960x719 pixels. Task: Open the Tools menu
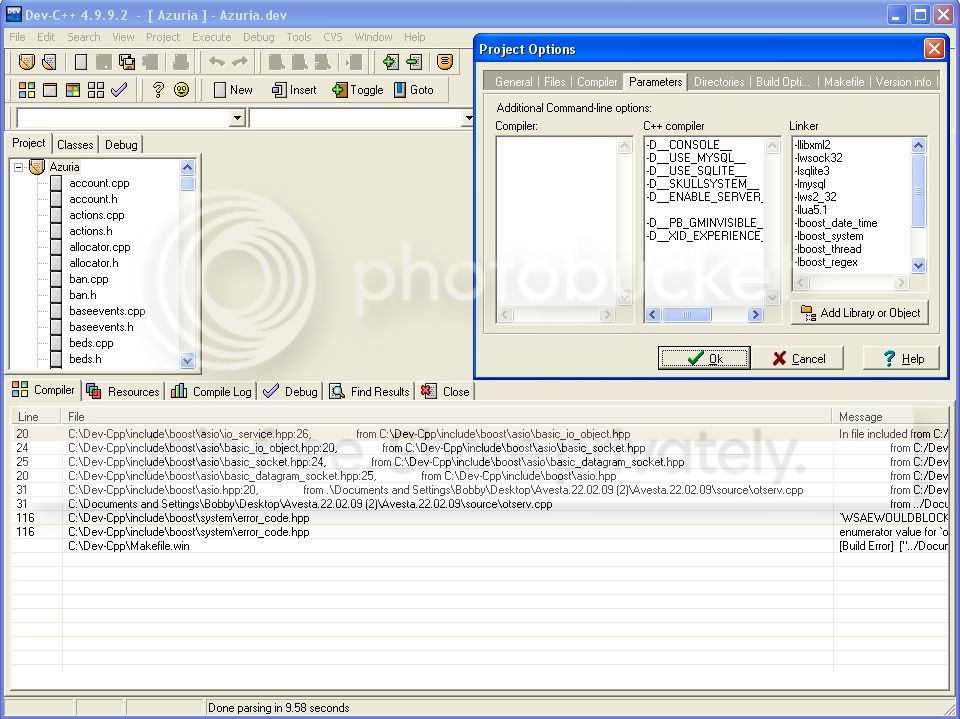click(x=299, y=37)
